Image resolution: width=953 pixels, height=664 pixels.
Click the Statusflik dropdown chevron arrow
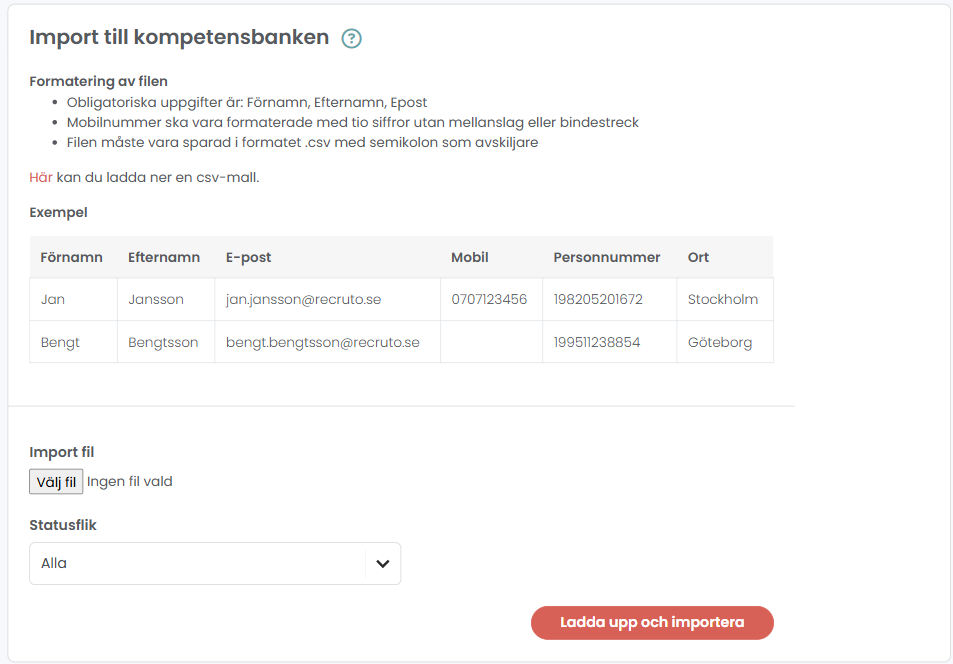pyautogui.click(x=382, y=564)
